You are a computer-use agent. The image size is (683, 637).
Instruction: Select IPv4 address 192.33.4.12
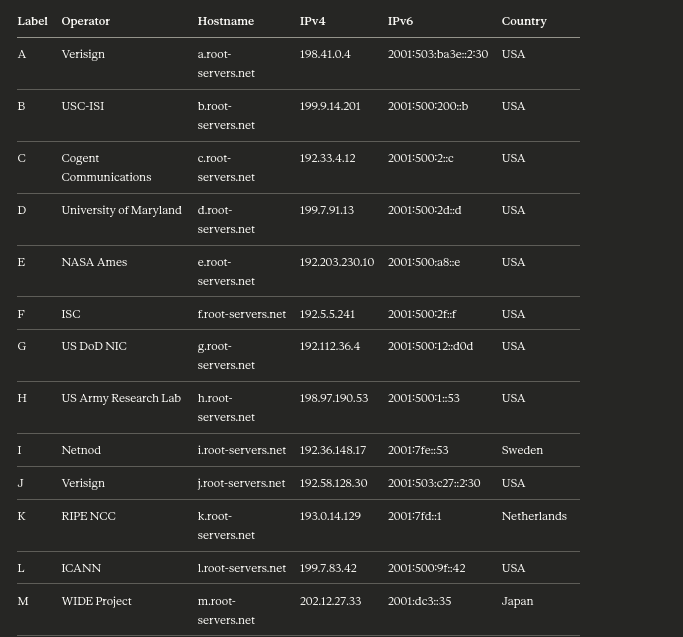[328, 158]
